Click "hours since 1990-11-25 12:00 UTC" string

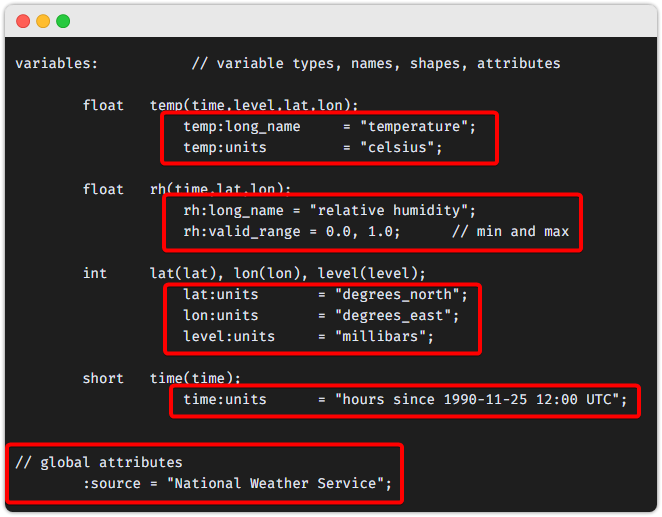pos(477,399)
